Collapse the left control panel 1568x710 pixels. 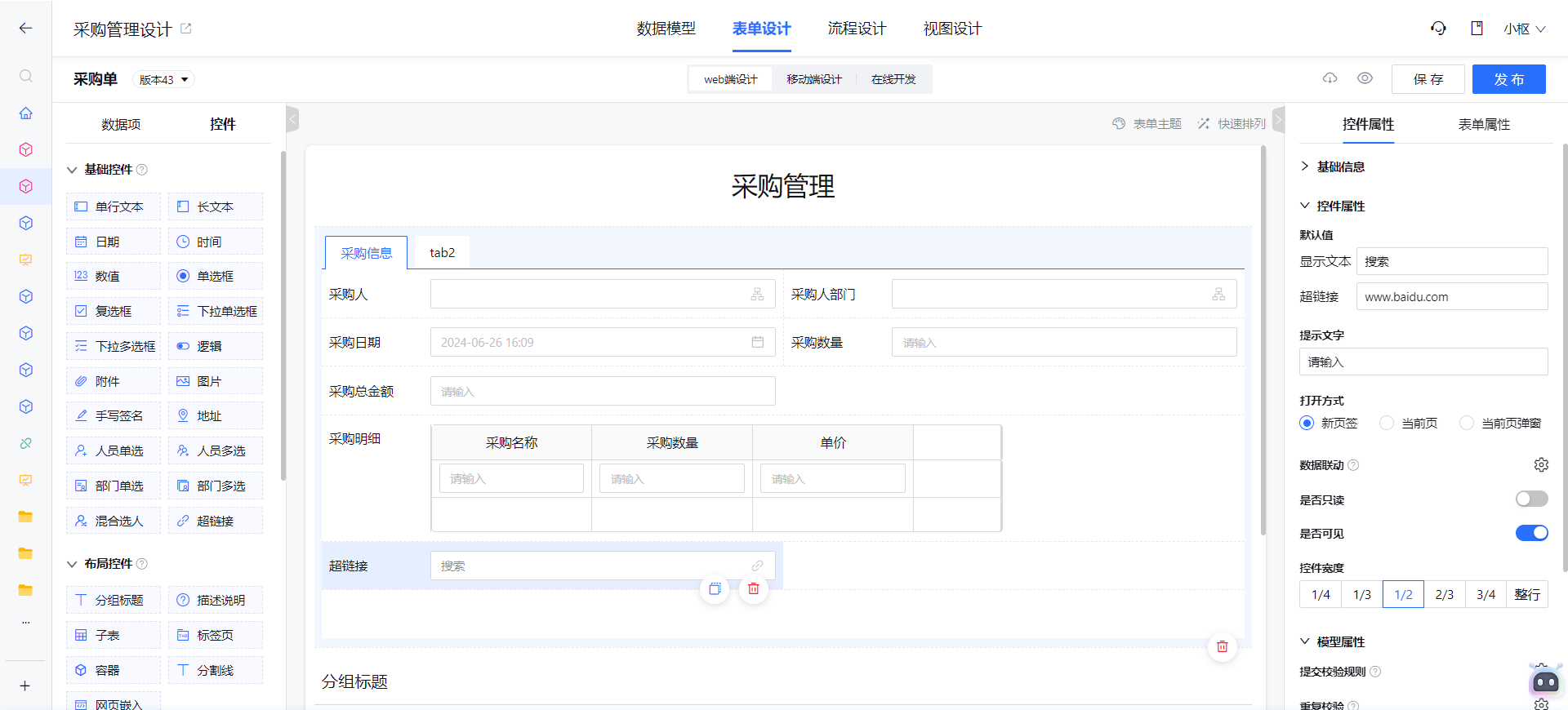pyautogui.click(x=292, y=120)
